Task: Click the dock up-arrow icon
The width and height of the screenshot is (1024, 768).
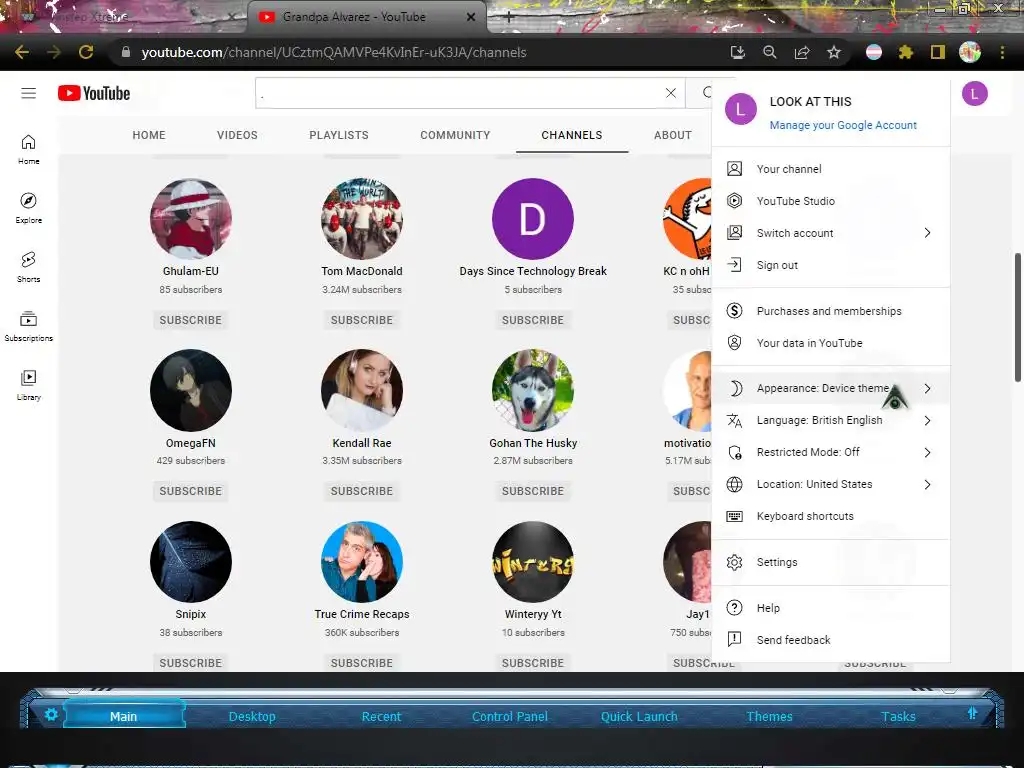Action: click(972, 713)
